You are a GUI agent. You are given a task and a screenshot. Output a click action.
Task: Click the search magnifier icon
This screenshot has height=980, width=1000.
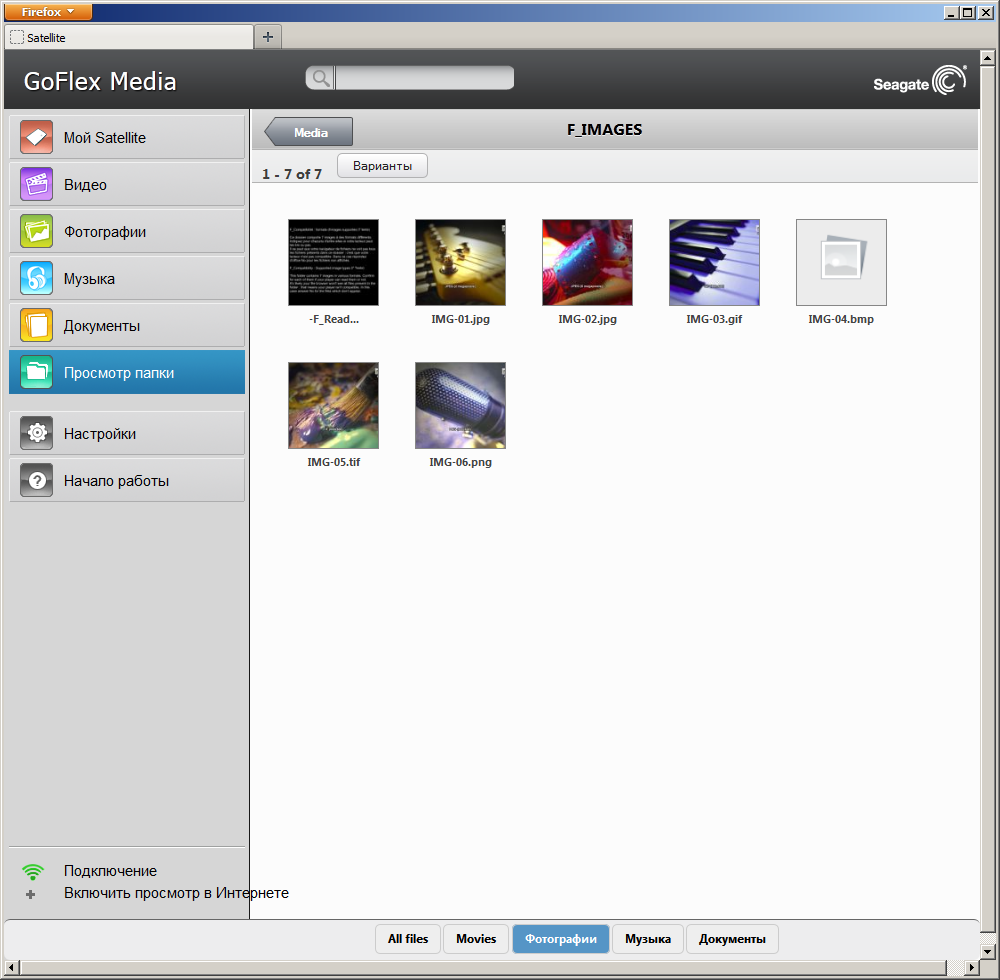click(320, 78)
